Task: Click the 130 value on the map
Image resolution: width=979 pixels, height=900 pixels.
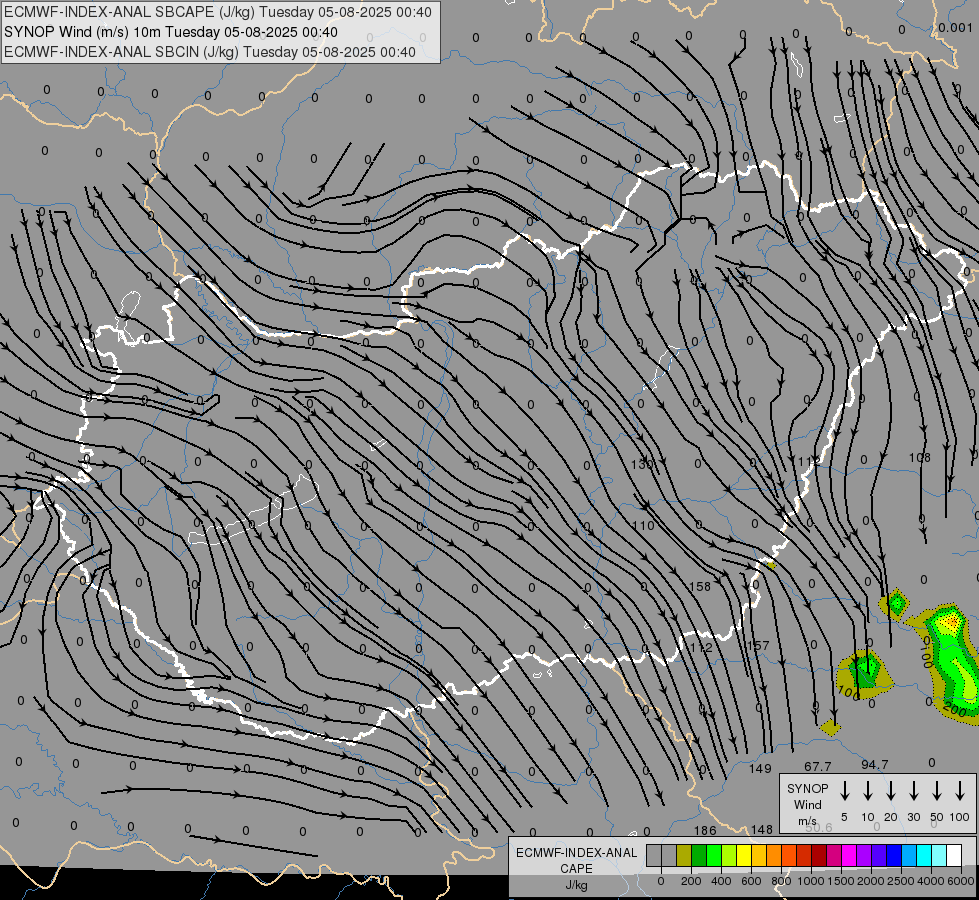Action: (641, 464)
